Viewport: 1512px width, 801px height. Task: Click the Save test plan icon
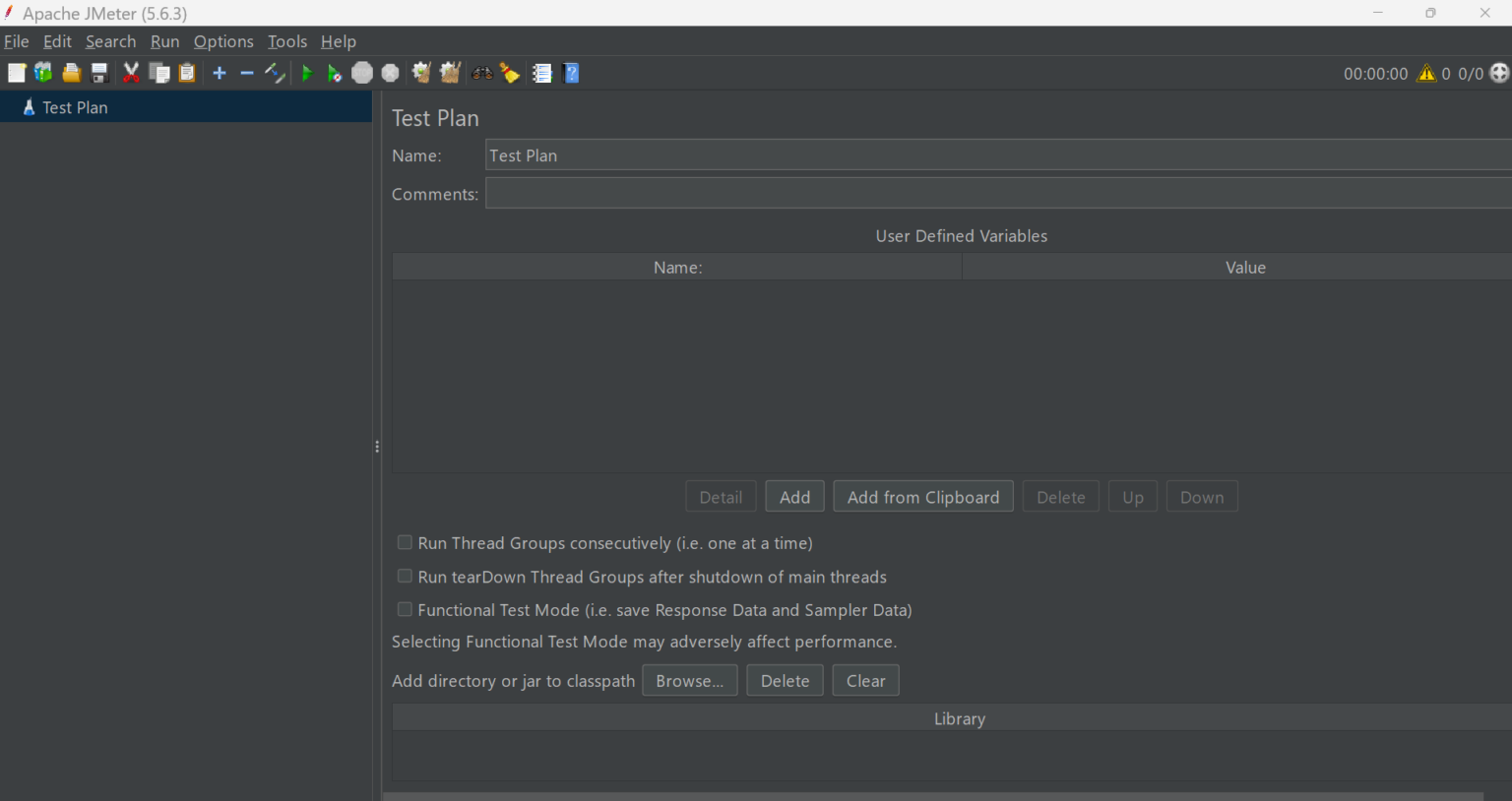(x=98, y=72)
